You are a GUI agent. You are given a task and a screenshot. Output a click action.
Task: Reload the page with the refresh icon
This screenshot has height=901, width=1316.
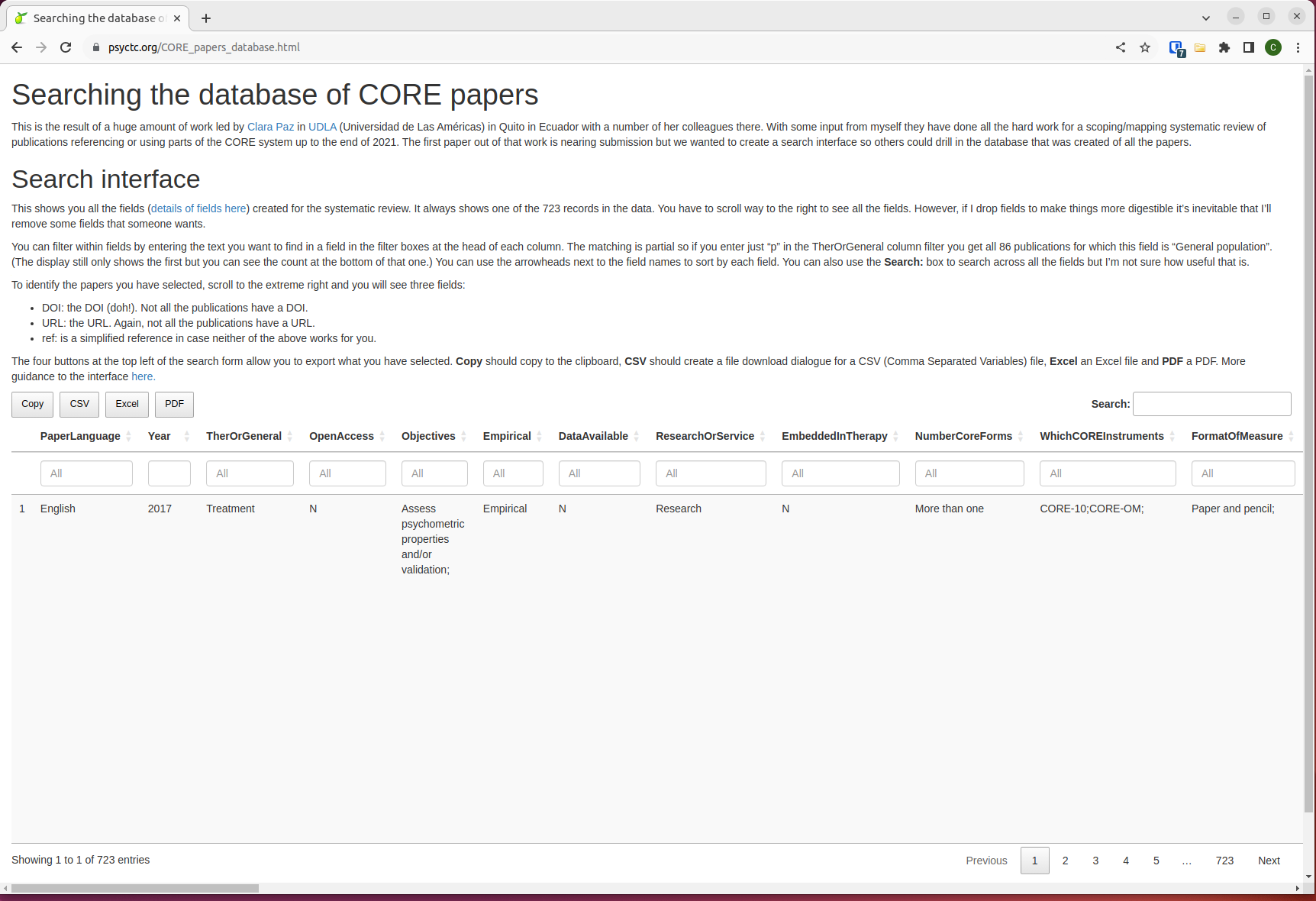click(66, 47)
